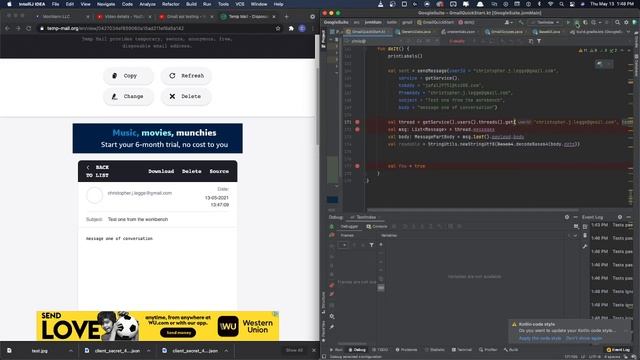Screen dimensions: 640x360
Task: Click the Delete email address button
Action: (186, 97)
